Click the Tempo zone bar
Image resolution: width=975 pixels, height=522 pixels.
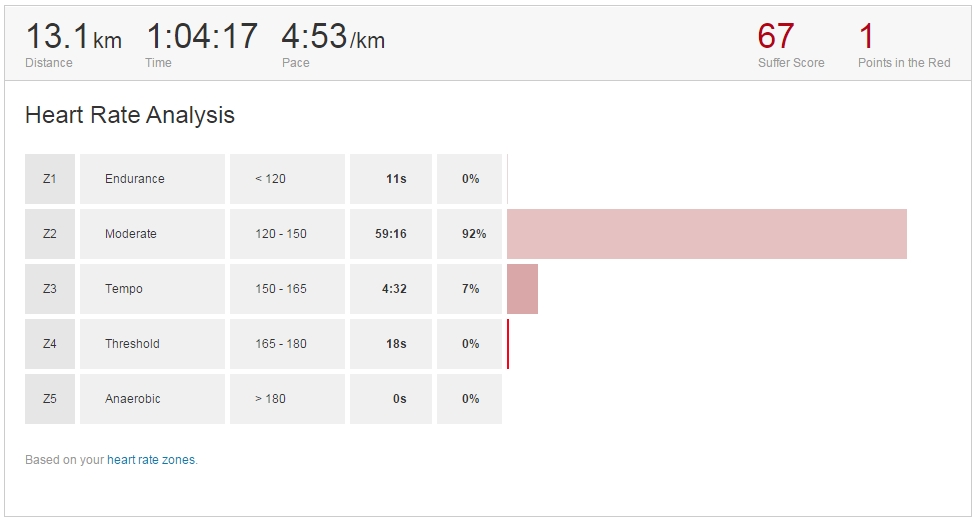522,289
